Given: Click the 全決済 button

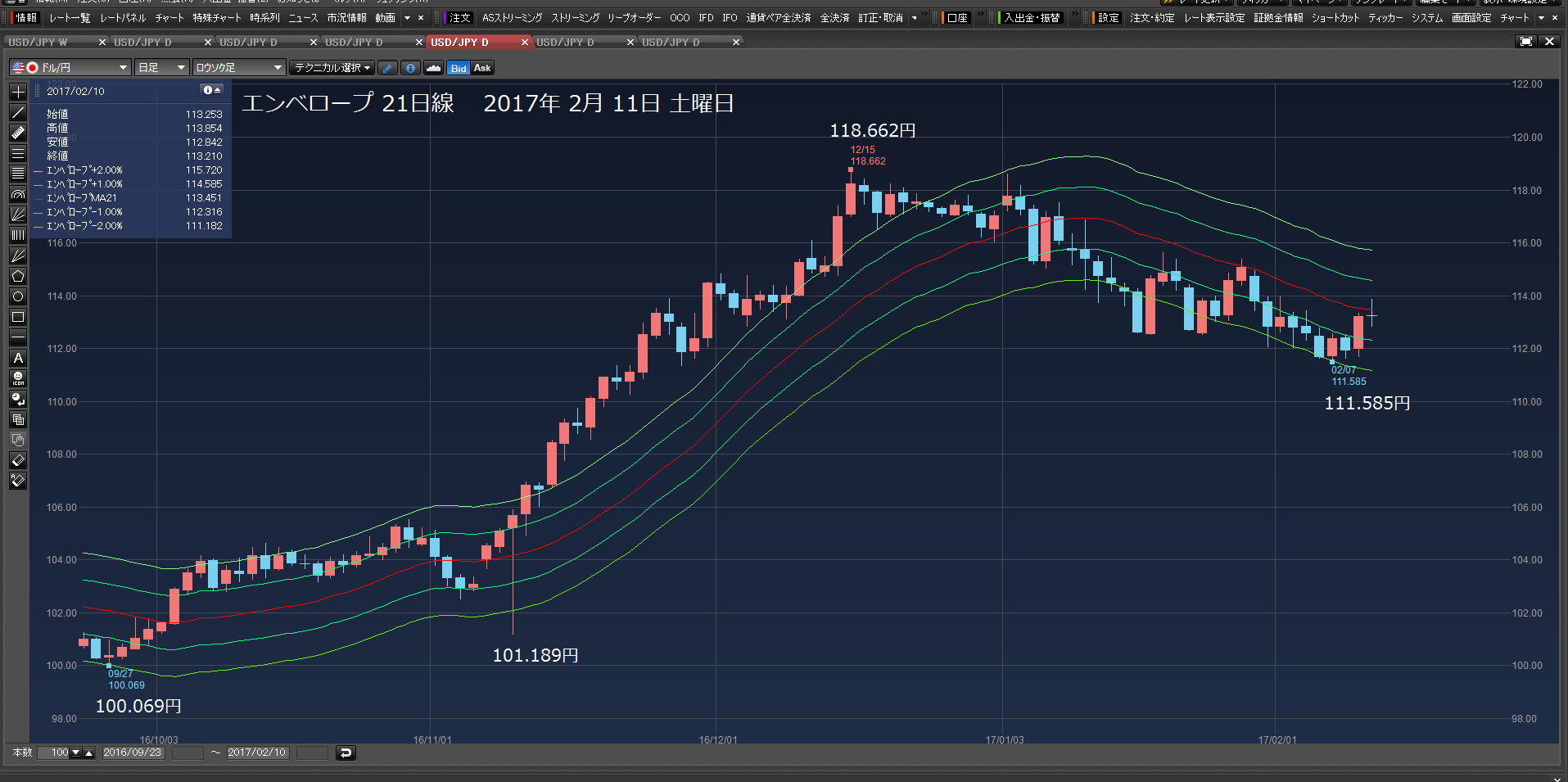Looking at the screenshot, I should click(834, 17).
